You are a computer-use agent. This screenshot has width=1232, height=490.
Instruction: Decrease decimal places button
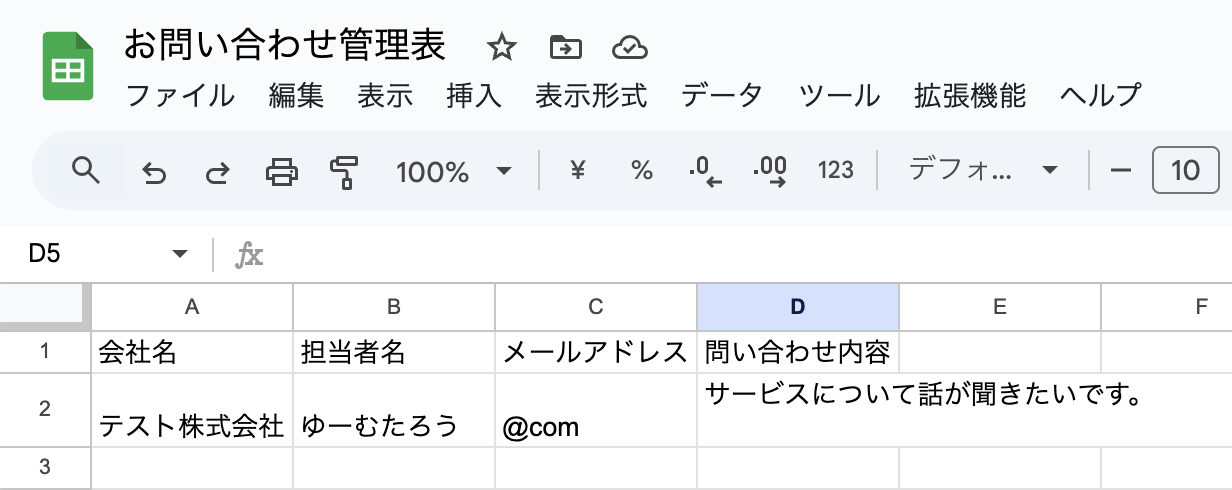pyautogui.click(x=705, y=171)
